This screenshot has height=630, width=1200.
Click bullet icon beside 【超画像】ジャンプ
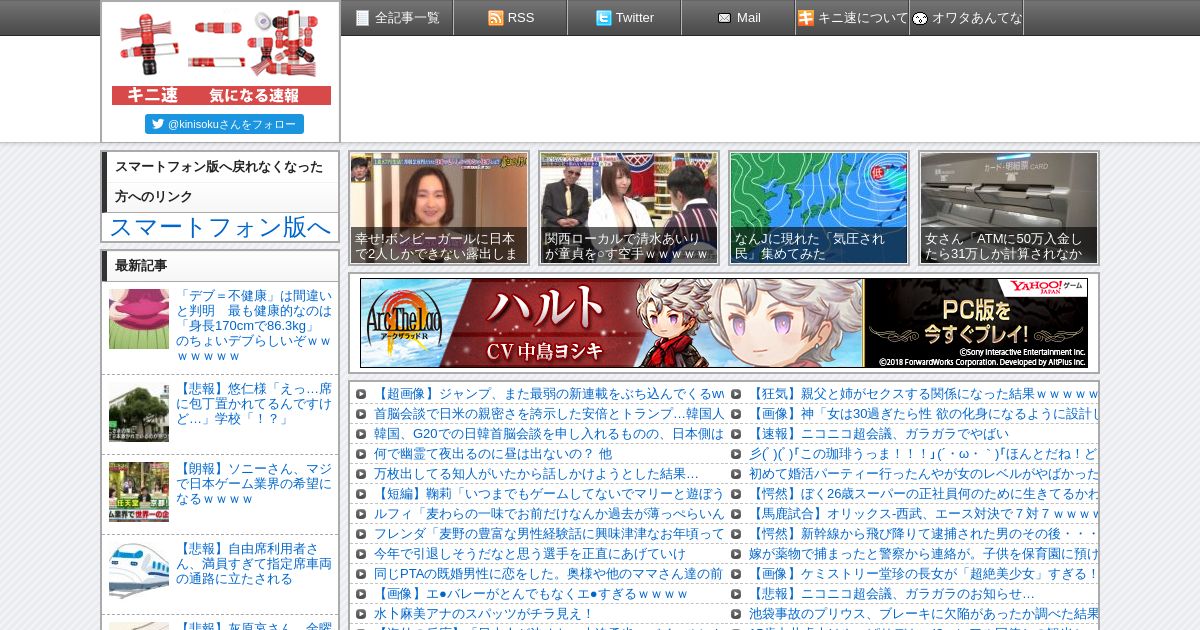[x=360, y=394]
